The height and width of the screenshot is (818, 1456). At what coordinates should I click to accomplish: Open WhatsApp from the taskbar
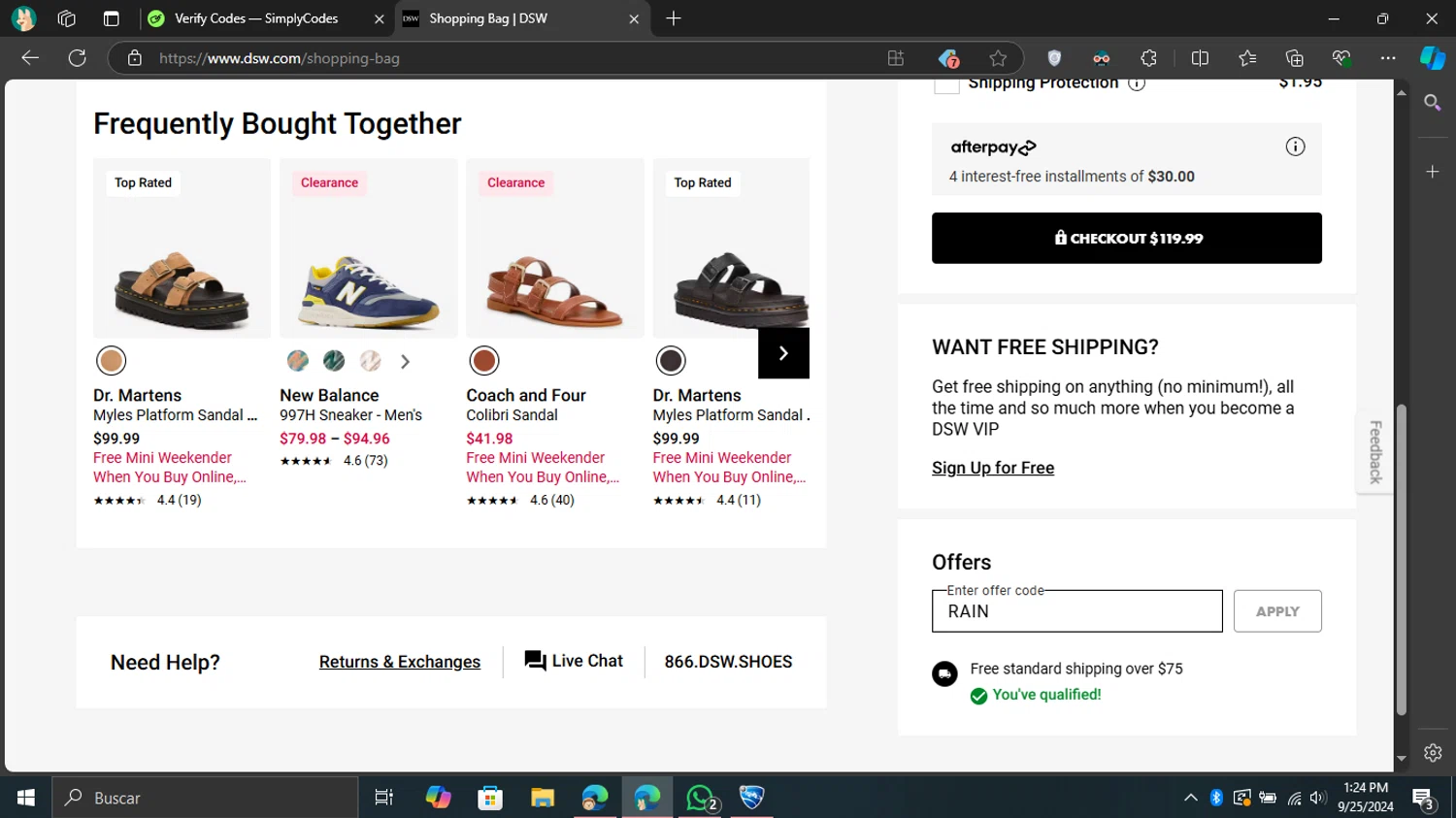tap(701, 798)
